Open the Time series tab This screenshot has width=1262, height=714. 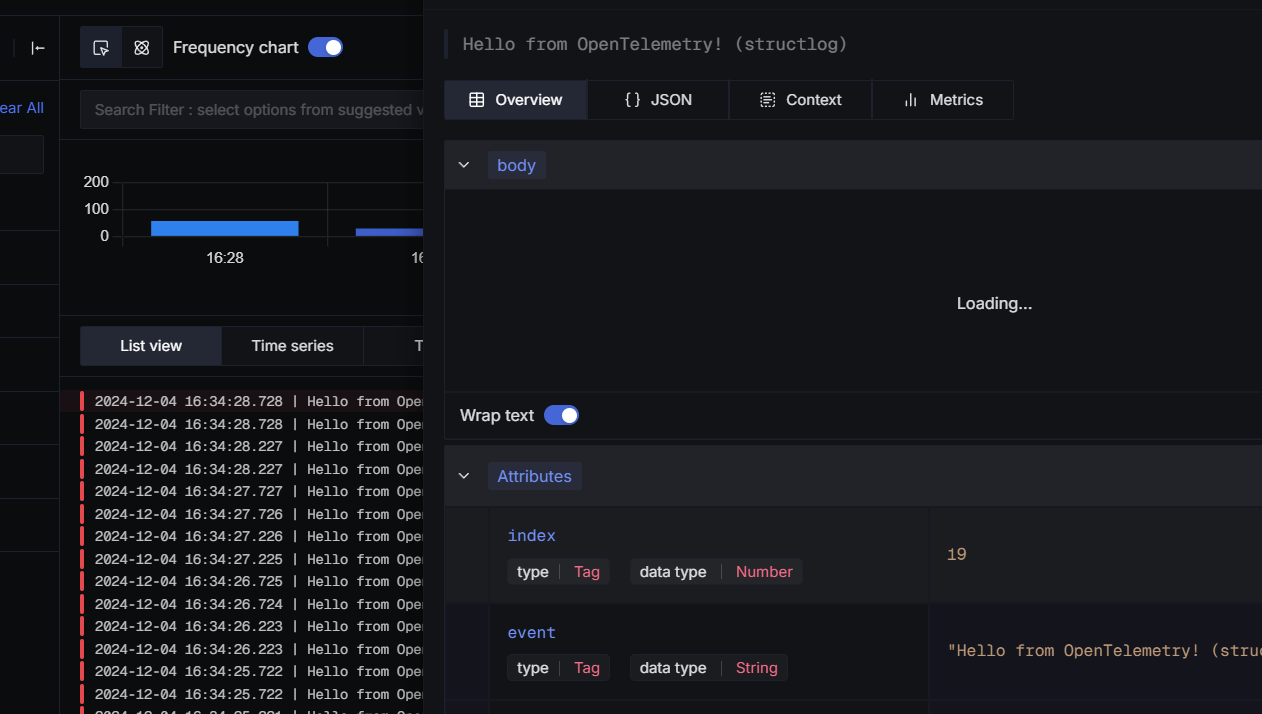click(x=292, y=346)
